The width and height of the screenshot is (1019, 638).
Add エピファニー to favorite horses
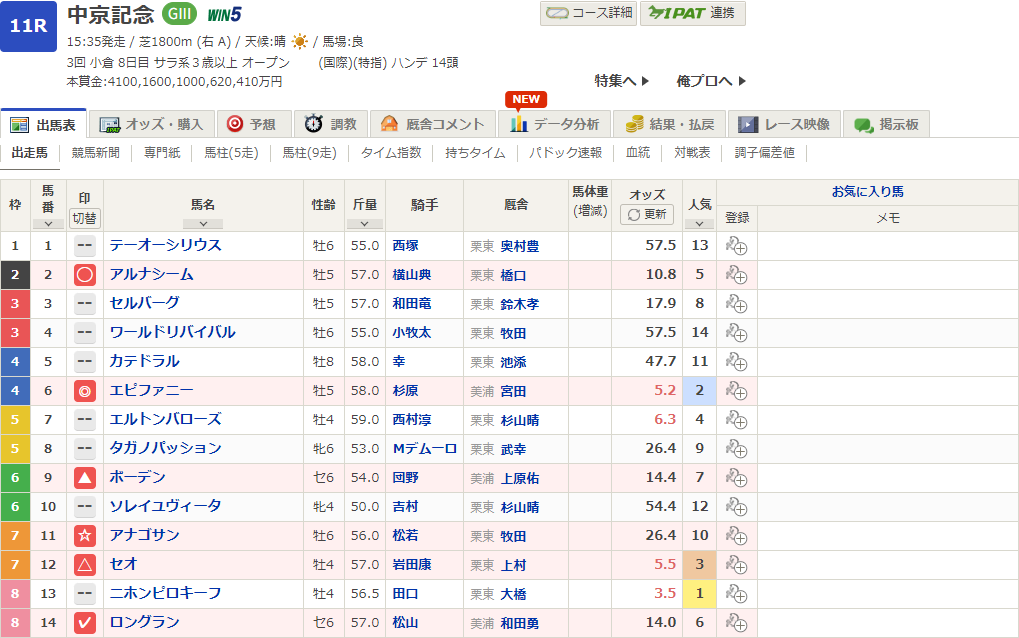pos(736,391)
